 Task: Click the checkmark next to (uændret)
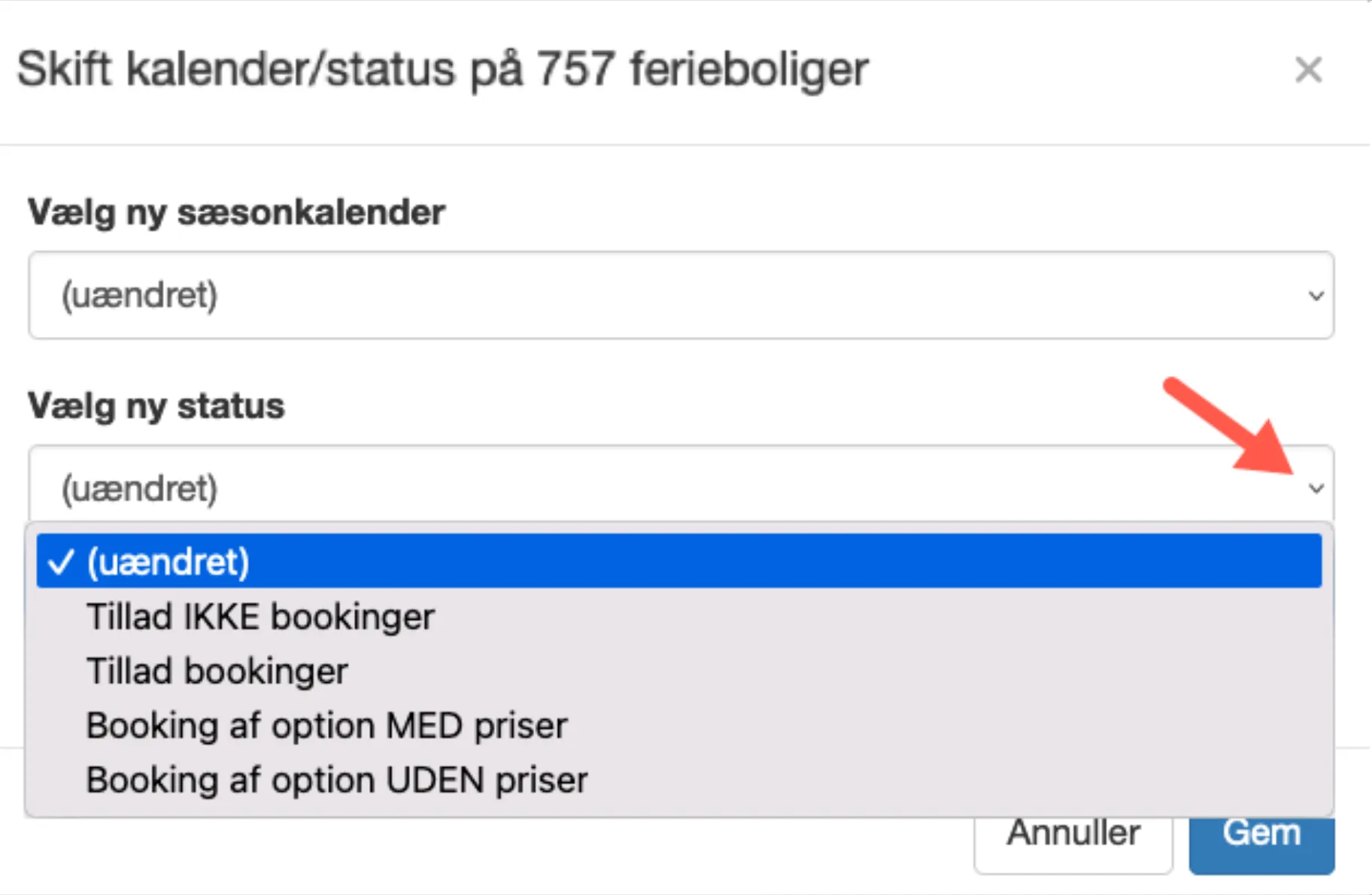pos(63,561)
